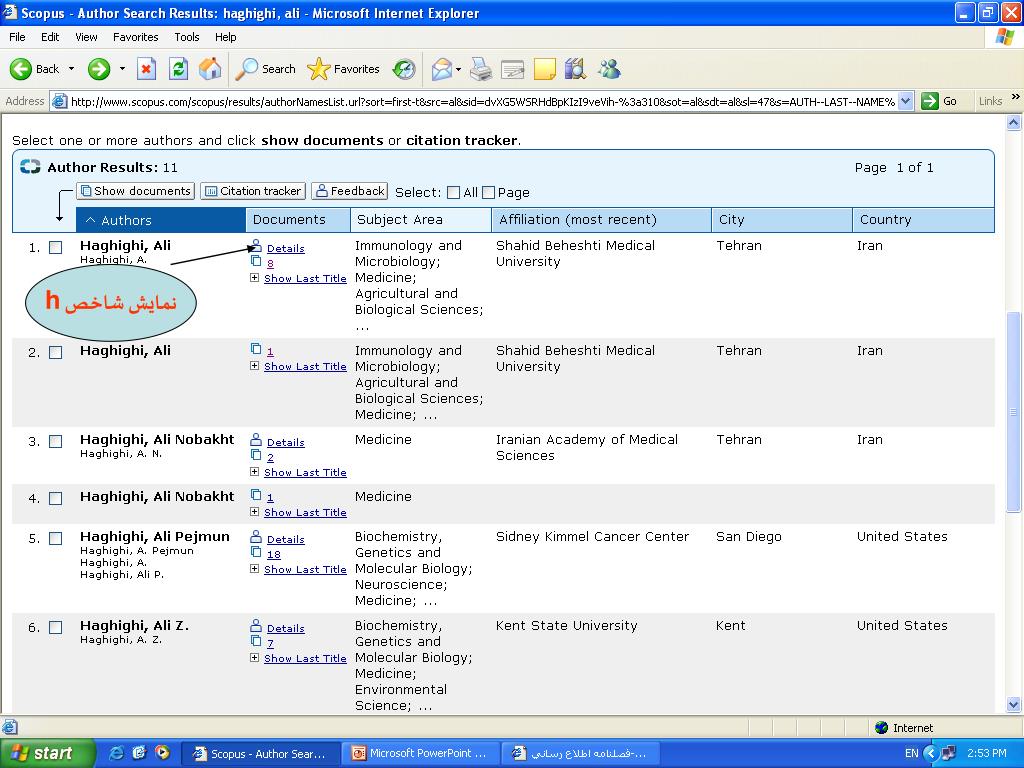
Task: Click the scrollbar up arrow
Action: point(1014,122)
